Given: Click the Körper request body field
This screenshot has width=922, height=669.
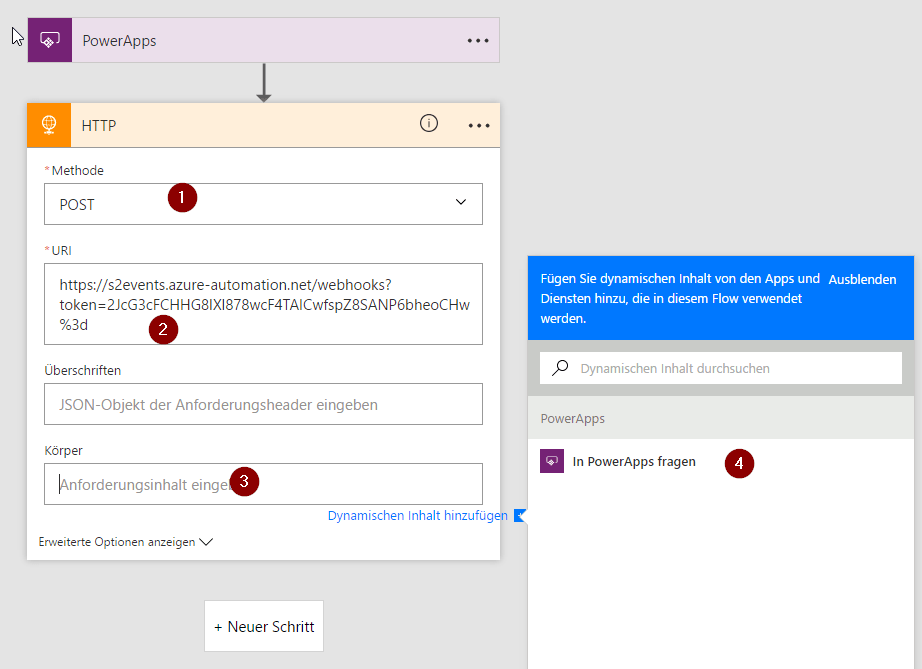Looking at the screenshot, I should (x=263, y=484).
